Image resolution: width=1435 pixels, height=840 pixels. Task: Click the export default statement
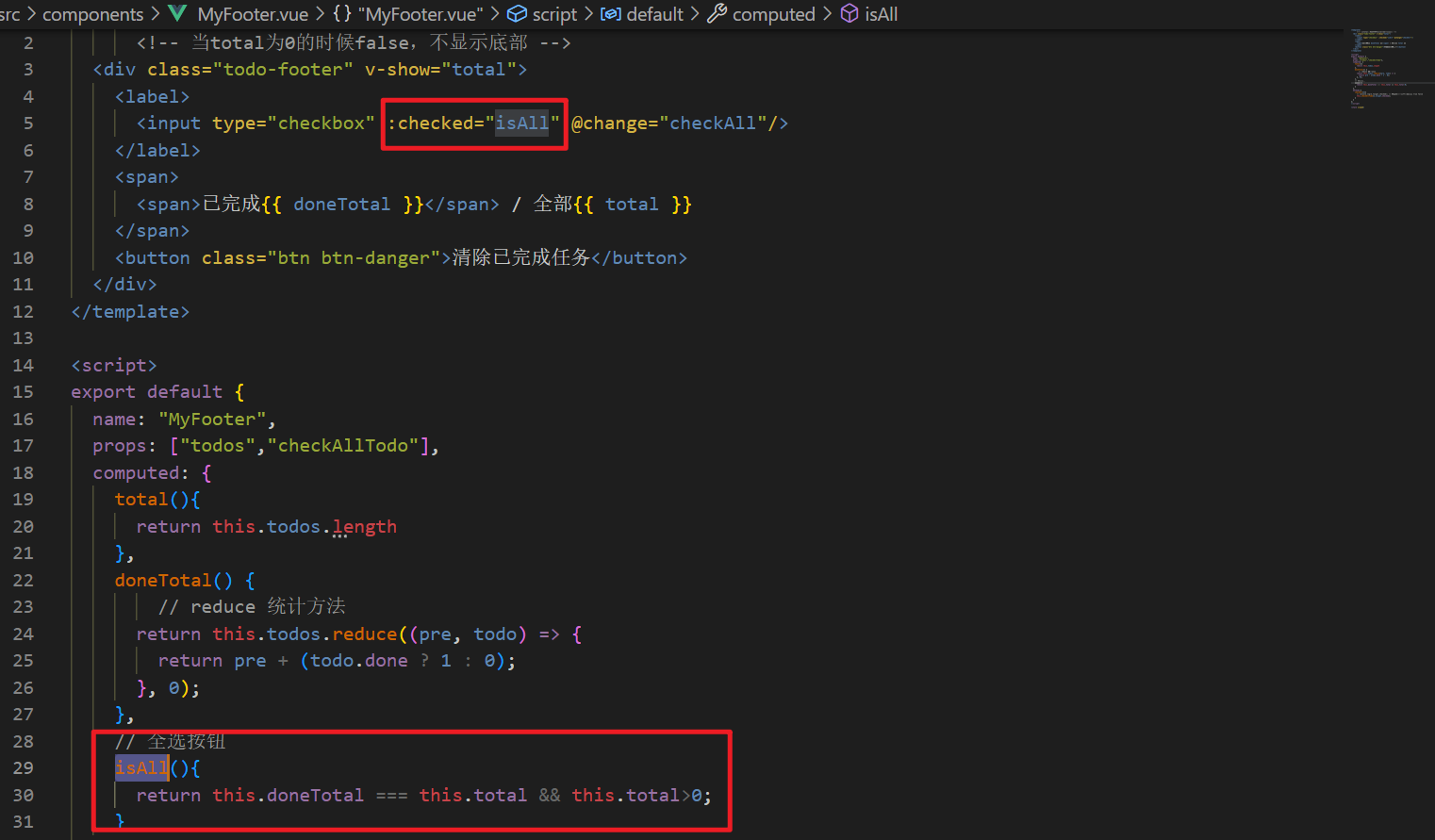coord(147,392)
